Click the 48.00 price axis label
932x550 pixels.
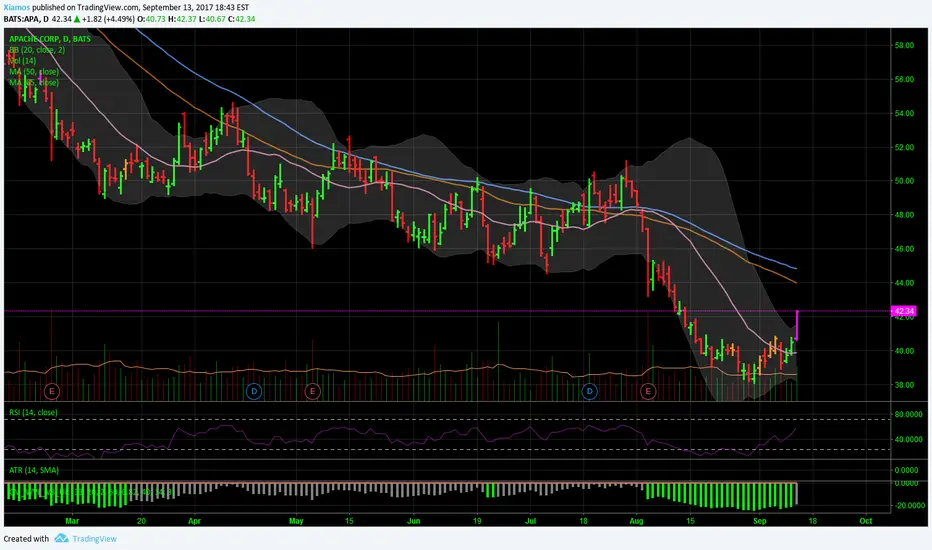coord(904,215)
